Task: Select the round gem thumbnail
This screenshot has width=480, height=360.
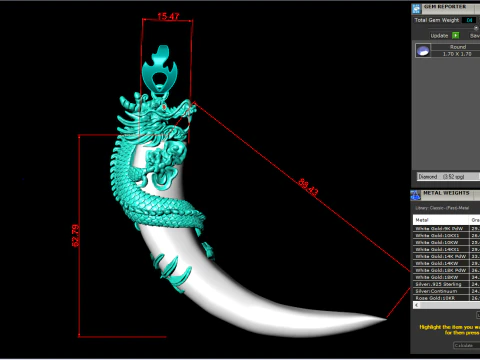Action: pyautogui.click(x=423, y=51)
